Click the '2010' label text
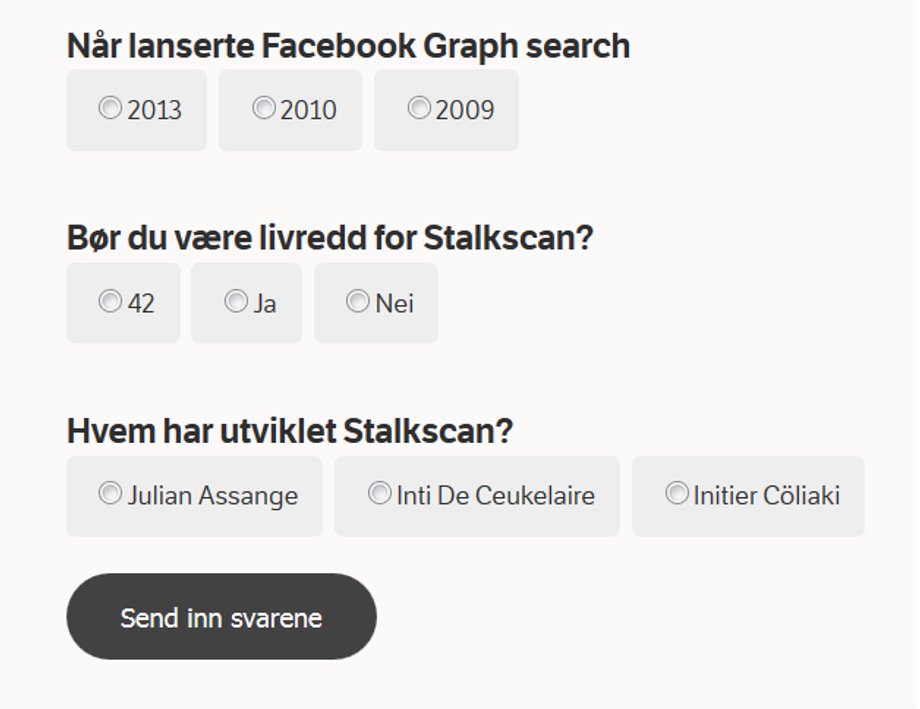The height and width of the screenshot is (709, 920). [308, 110]
